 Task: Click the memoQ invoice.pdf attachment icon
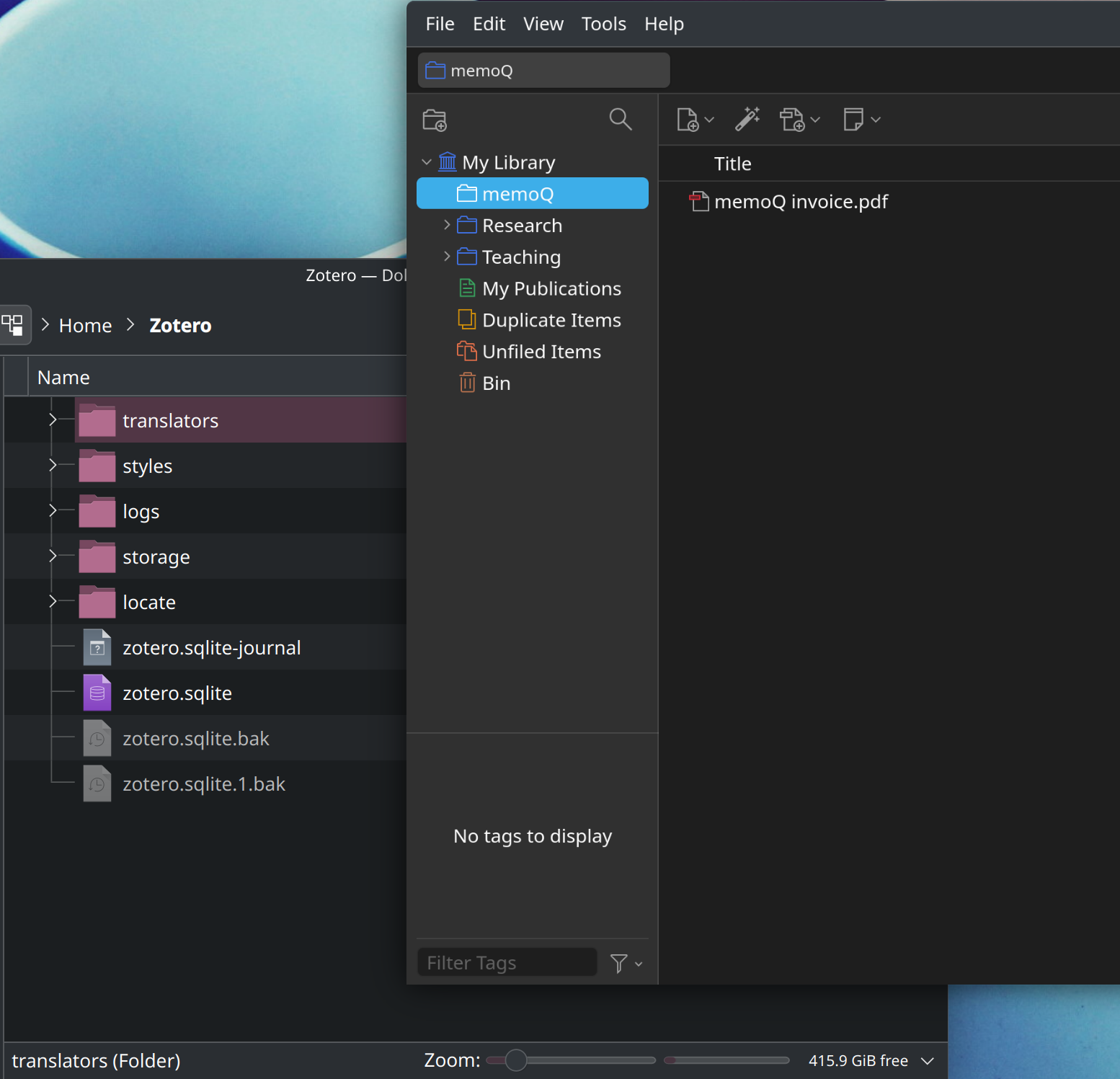pyautogui.click(x=699, y=201)
